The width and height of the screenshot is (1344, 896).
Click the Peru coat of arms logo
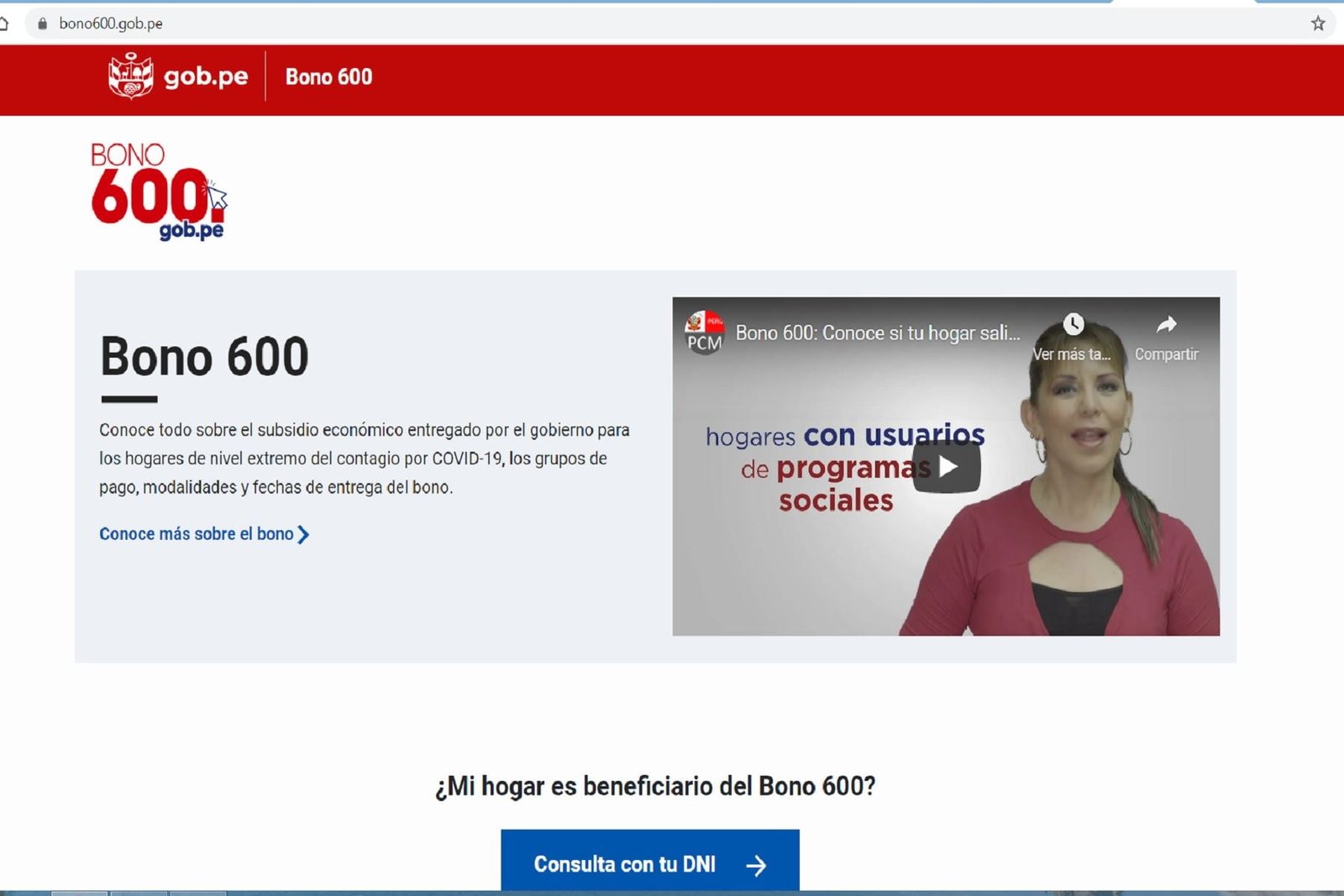point(130,76)
